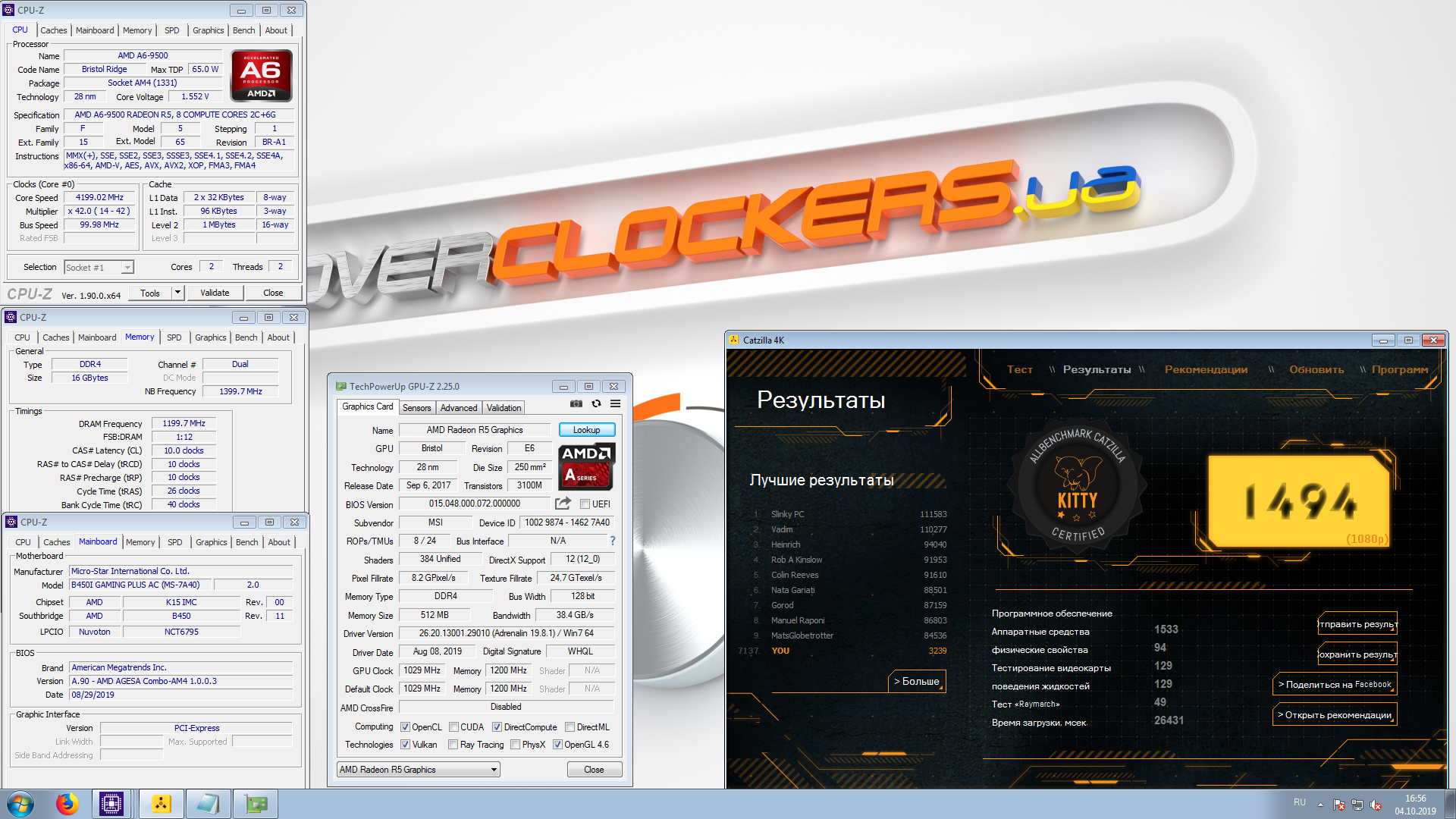The width and height of the screenshot is (1456, 819).
Task: Click the Тест tab in Catzilla
Action: (x=1019, y=369)
